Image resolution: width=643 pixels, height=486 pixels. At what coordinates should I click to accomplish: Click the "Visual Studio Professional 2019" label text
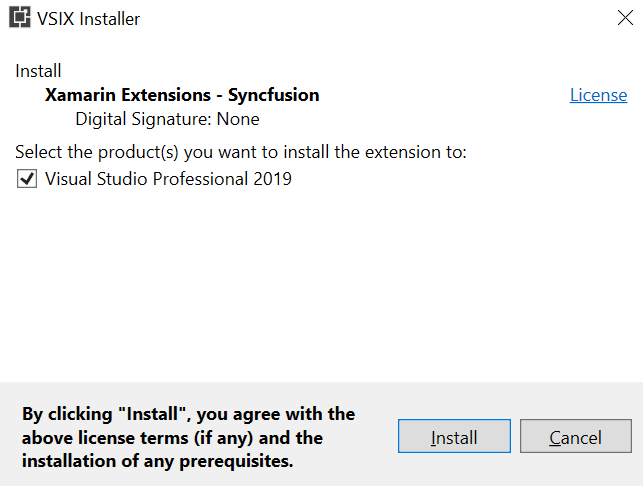[168, 180]
